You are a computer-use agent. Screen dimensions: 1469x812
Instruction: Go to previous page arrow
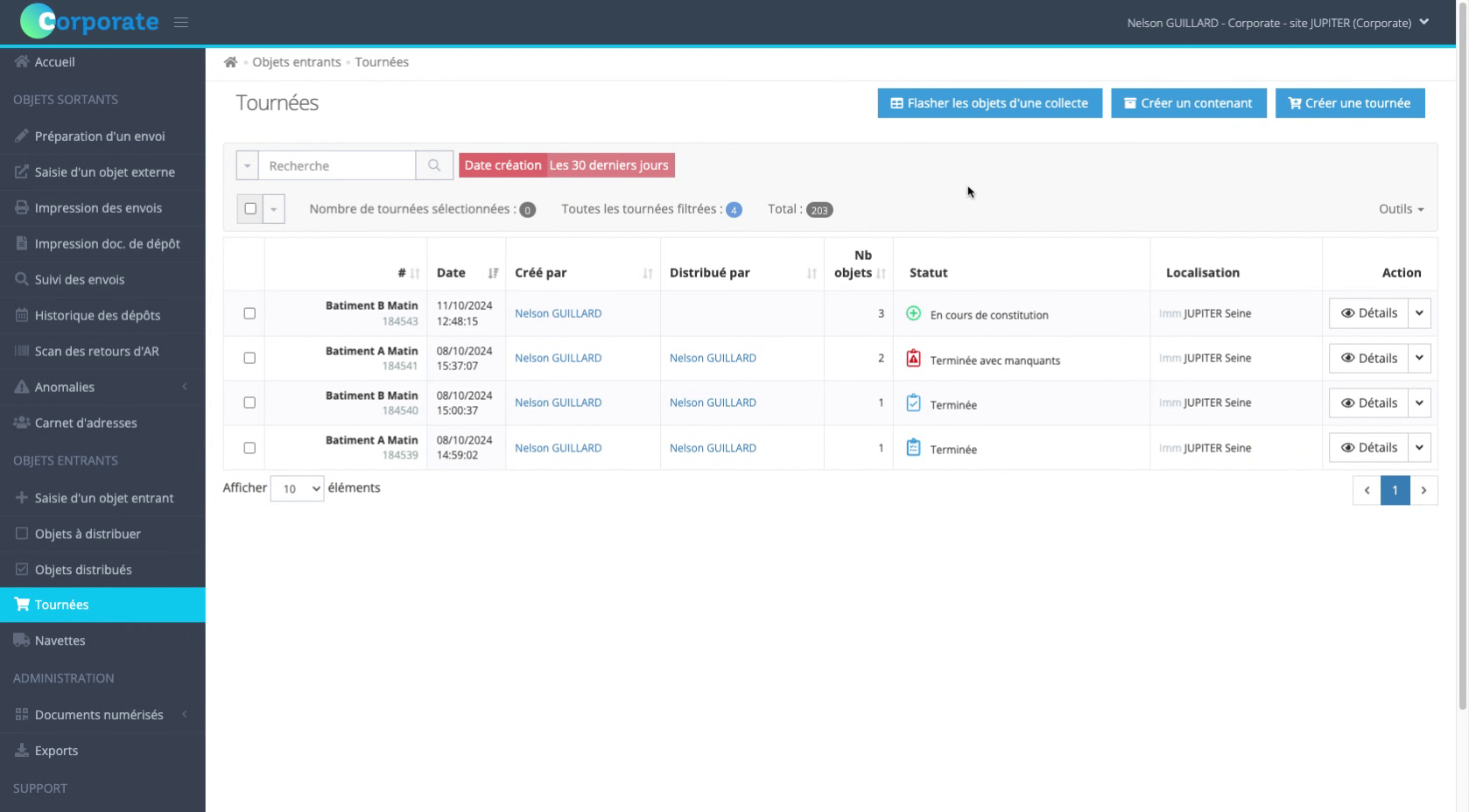point(1367,490)
